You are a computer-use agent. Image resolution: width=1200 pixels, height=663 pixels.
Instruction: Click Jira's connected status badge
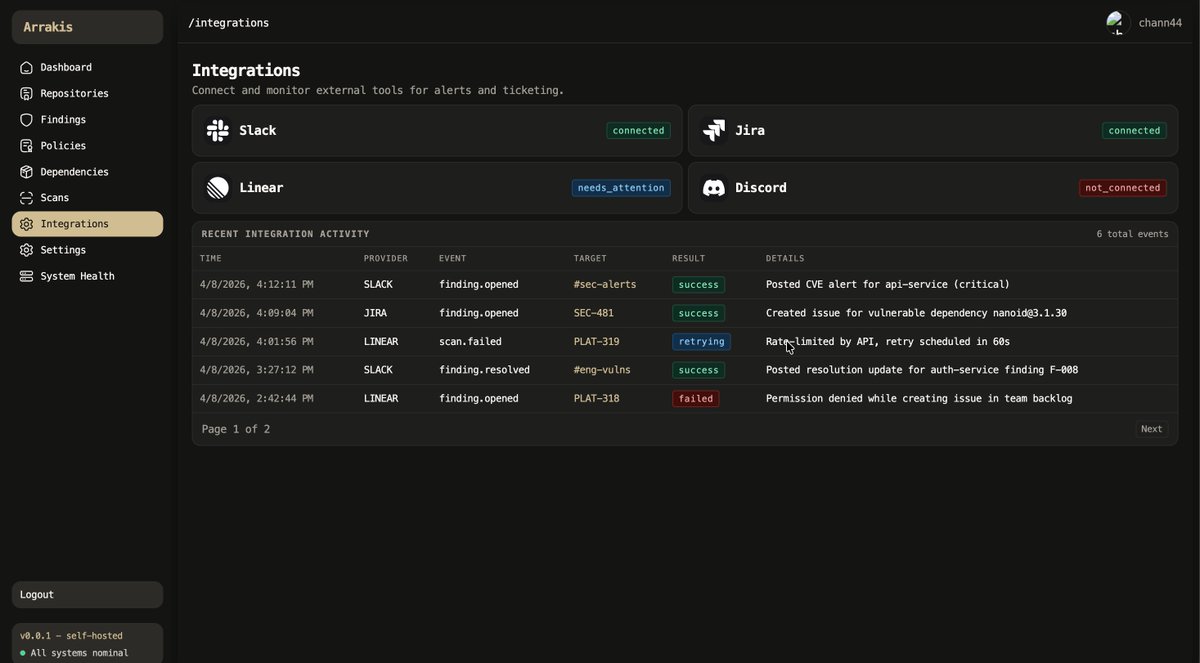click(x=1134, y=130)
